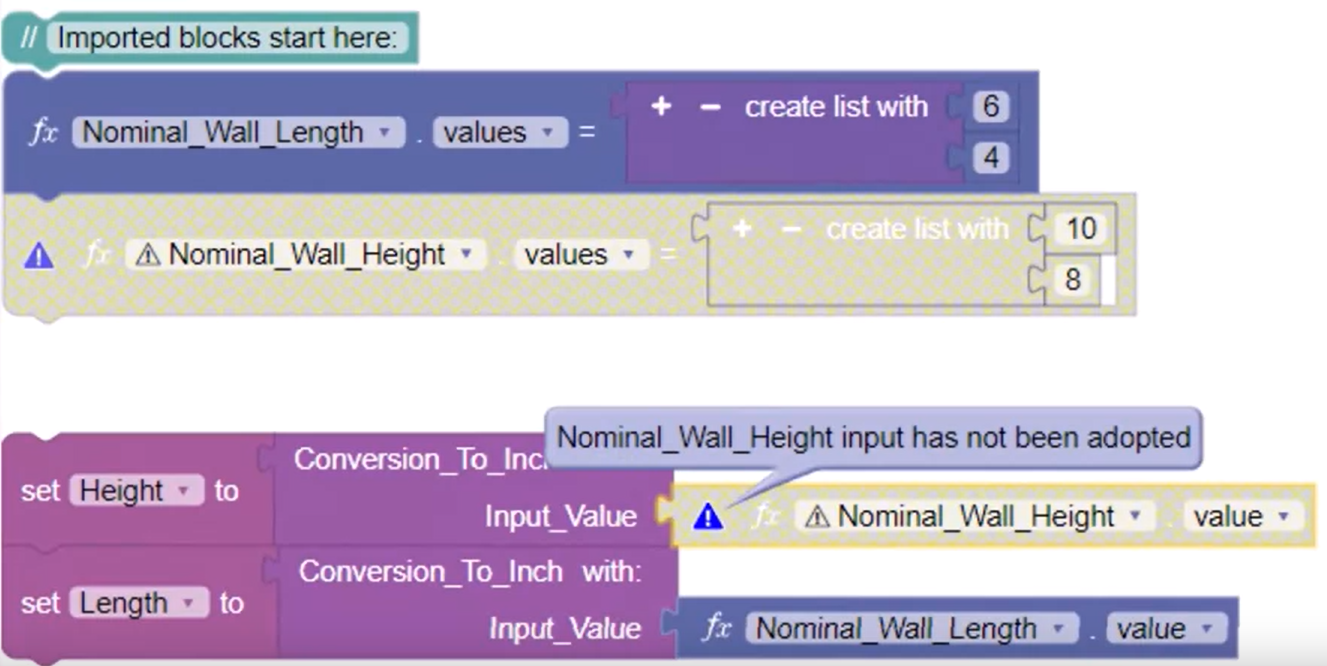The image size is (1327, 666).
Task: Open the Nominal_Wall_Length dropdown in values assignment
Action: point(238,132)
